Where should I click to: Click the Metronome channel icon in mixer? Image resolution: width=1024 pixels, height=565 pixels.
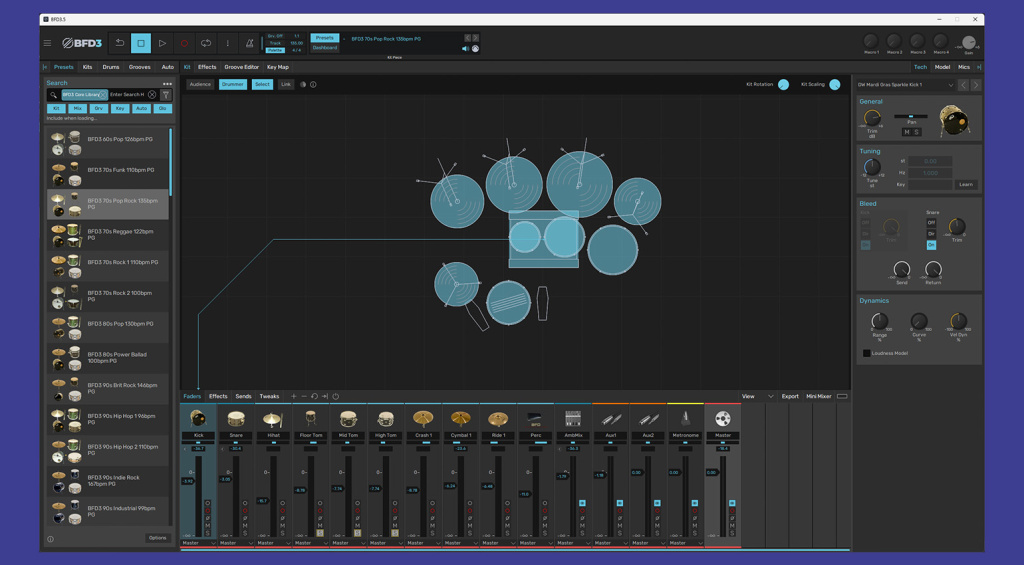(x=685, y=419)
